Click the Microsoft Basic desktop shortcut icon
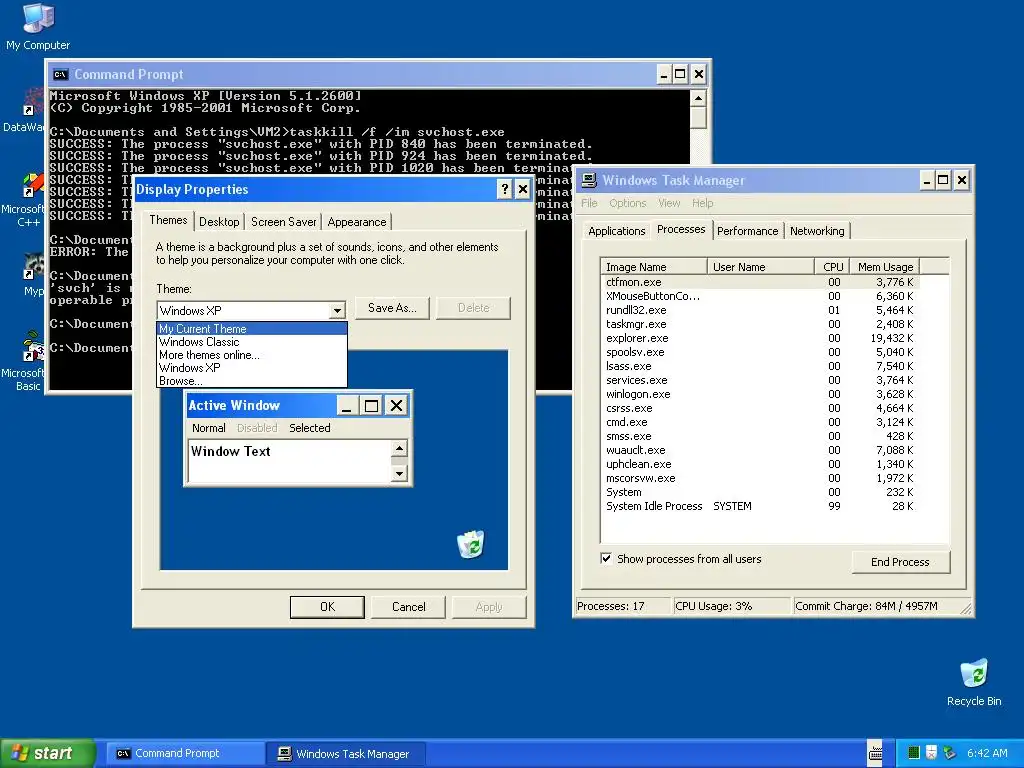This screenshot has width=1024, height=768. coord(33,347)
